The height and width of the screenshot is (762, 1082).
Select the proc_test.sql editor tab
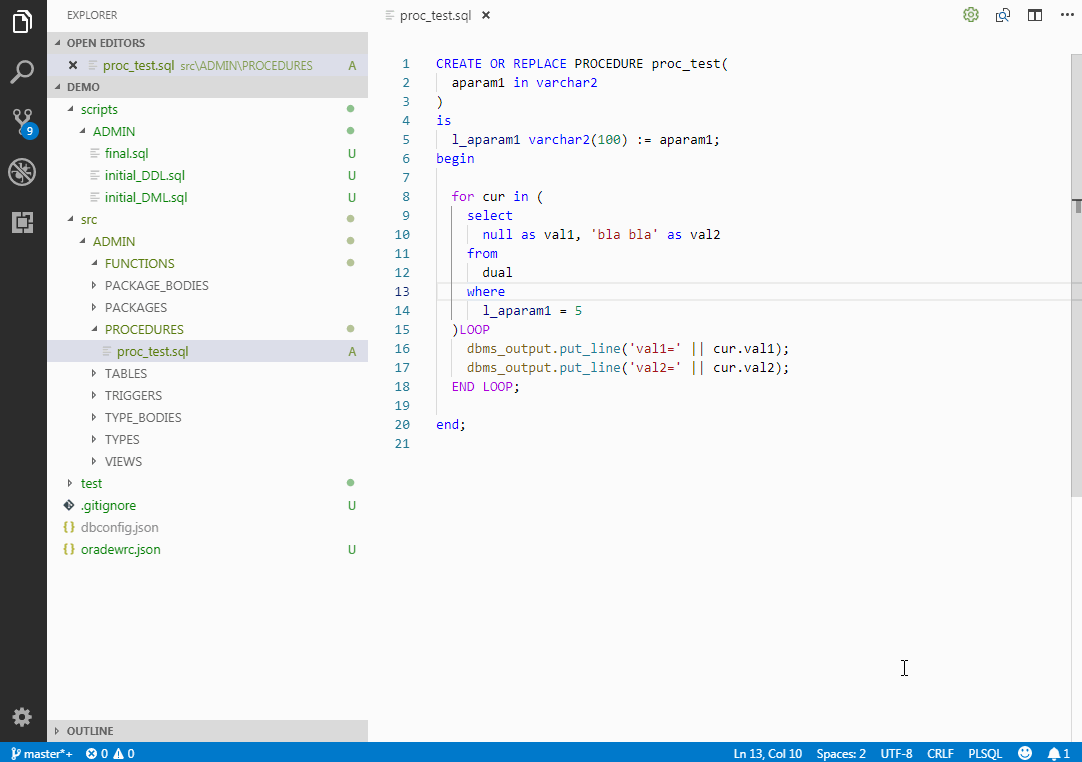click(x=435, y=15)
